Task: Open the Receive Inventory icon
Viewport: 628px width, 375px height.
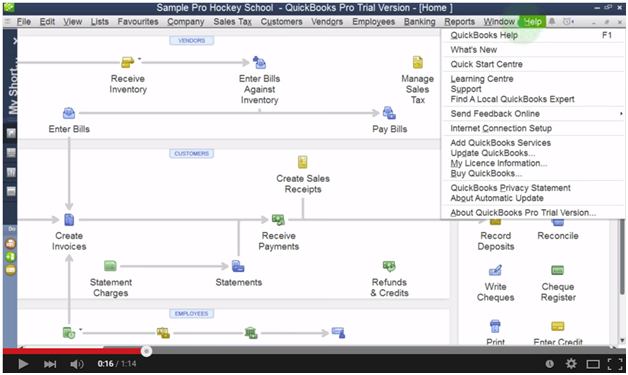Action: [x=127, y=62]
